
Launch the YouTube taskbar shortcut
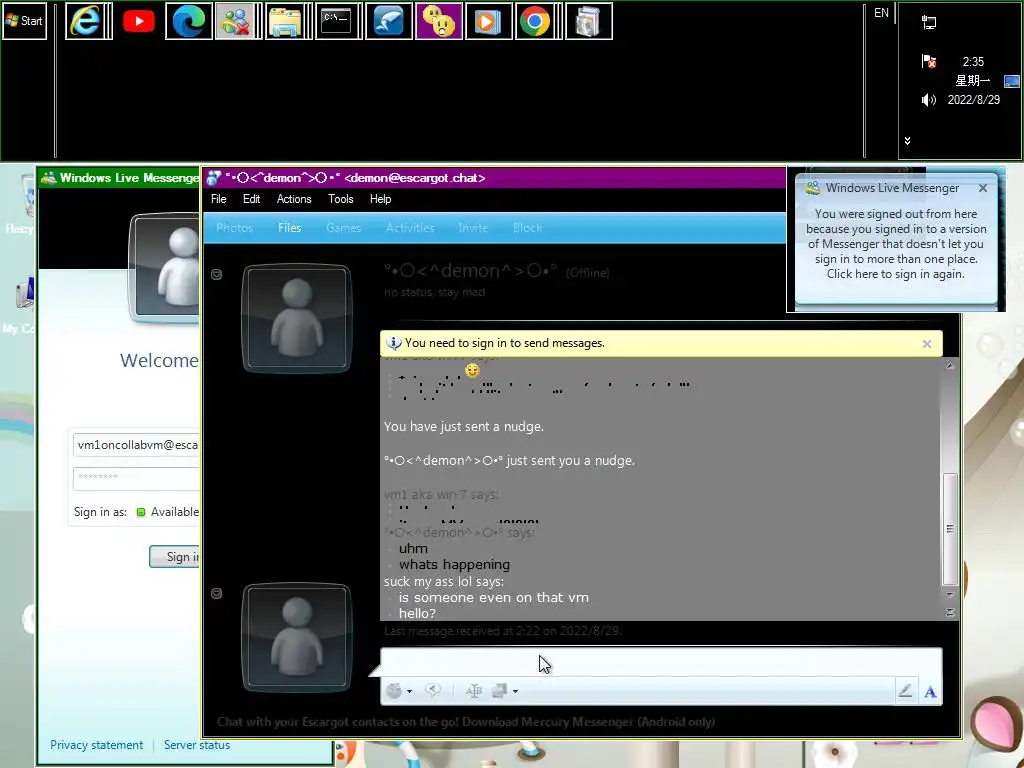[x=138, y=22]
